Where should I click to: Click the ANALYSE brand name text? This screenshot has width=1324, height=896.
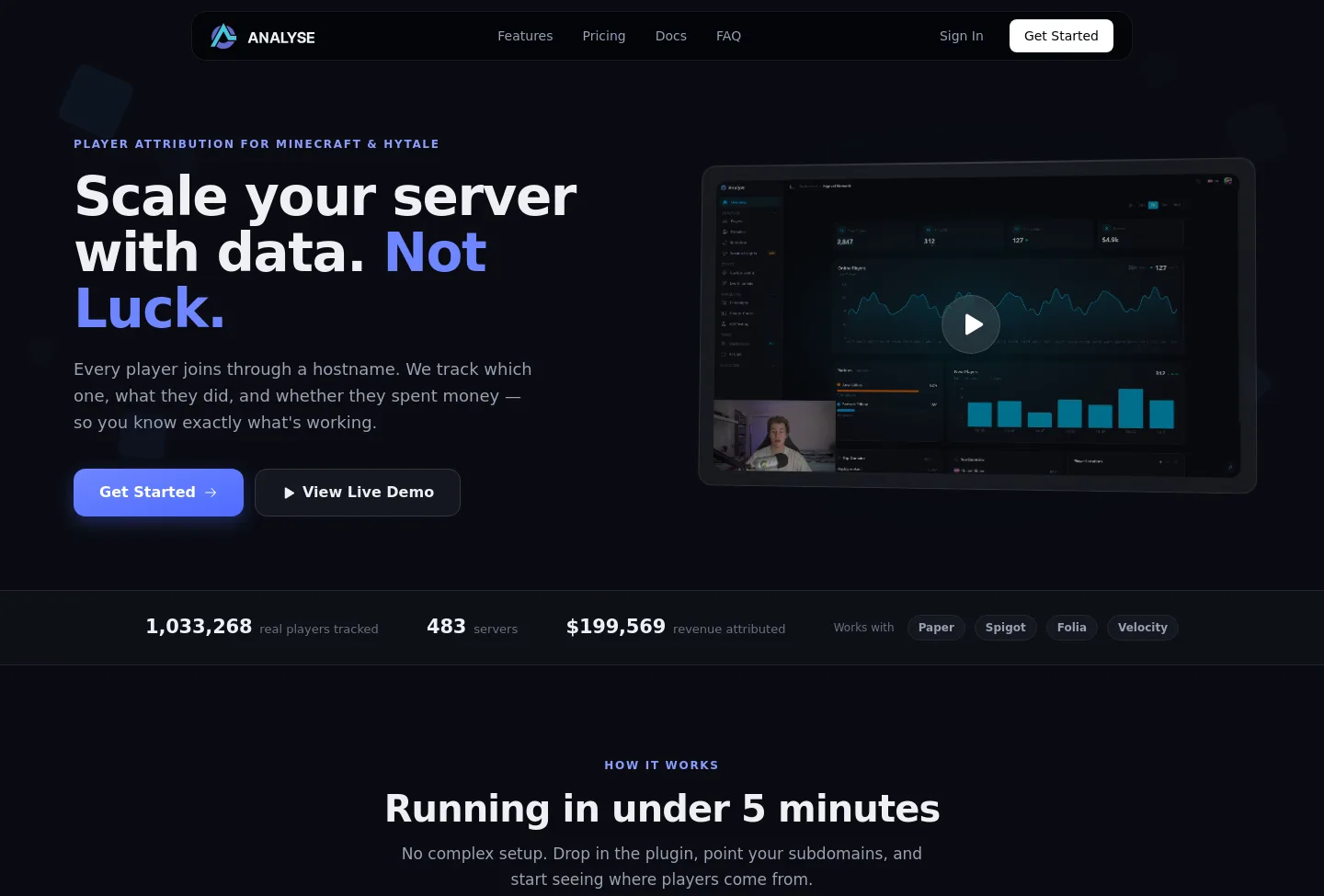click(281, 38)
